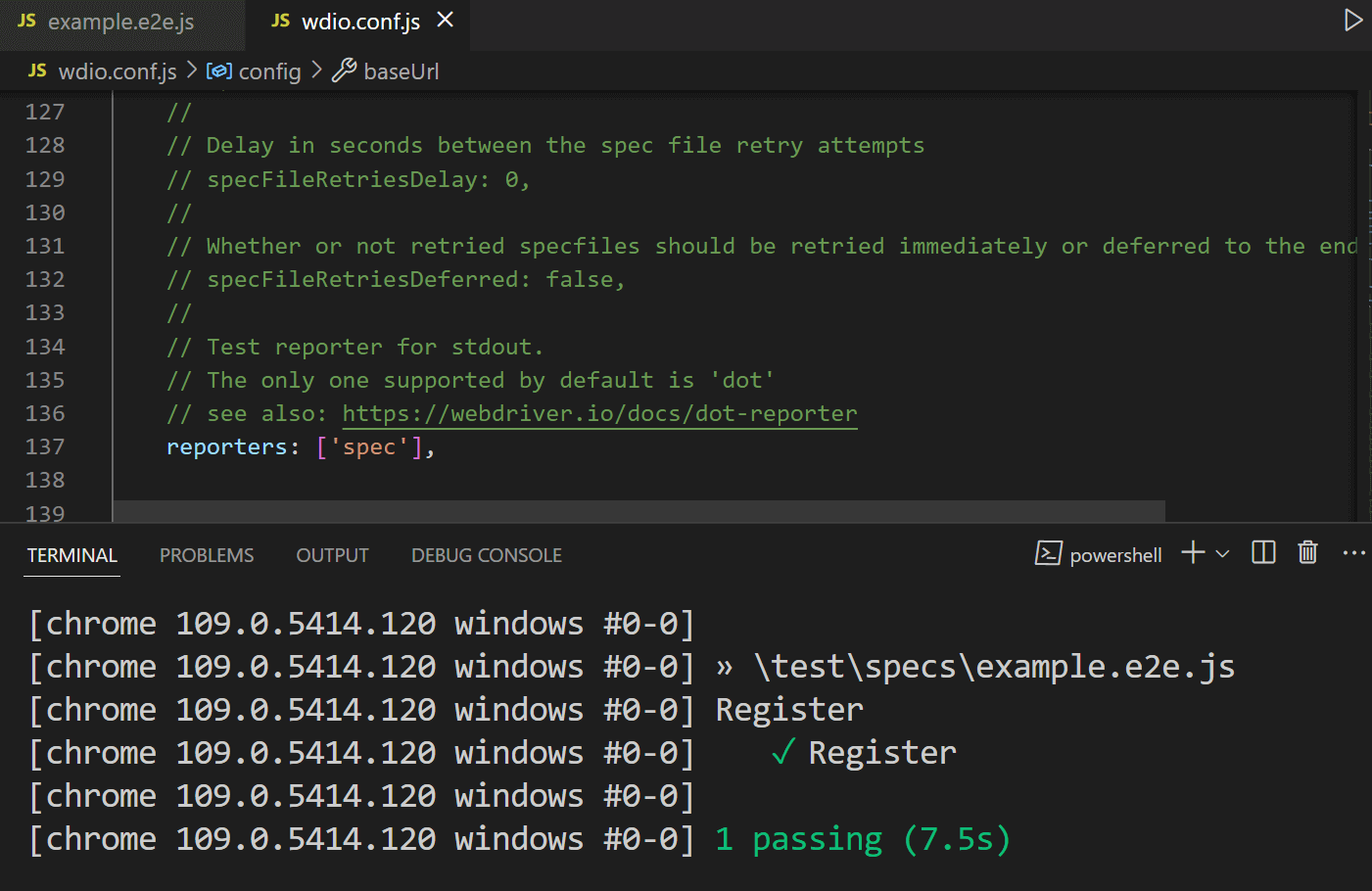Close the wdio.conf.js tab
Screen dimensions: 1372x891
click(x=445, y=21)
